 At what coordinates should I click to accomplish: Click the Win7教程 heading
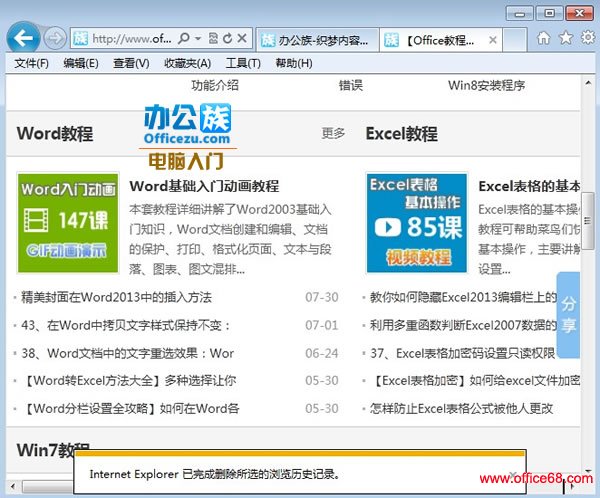(53, 450)
